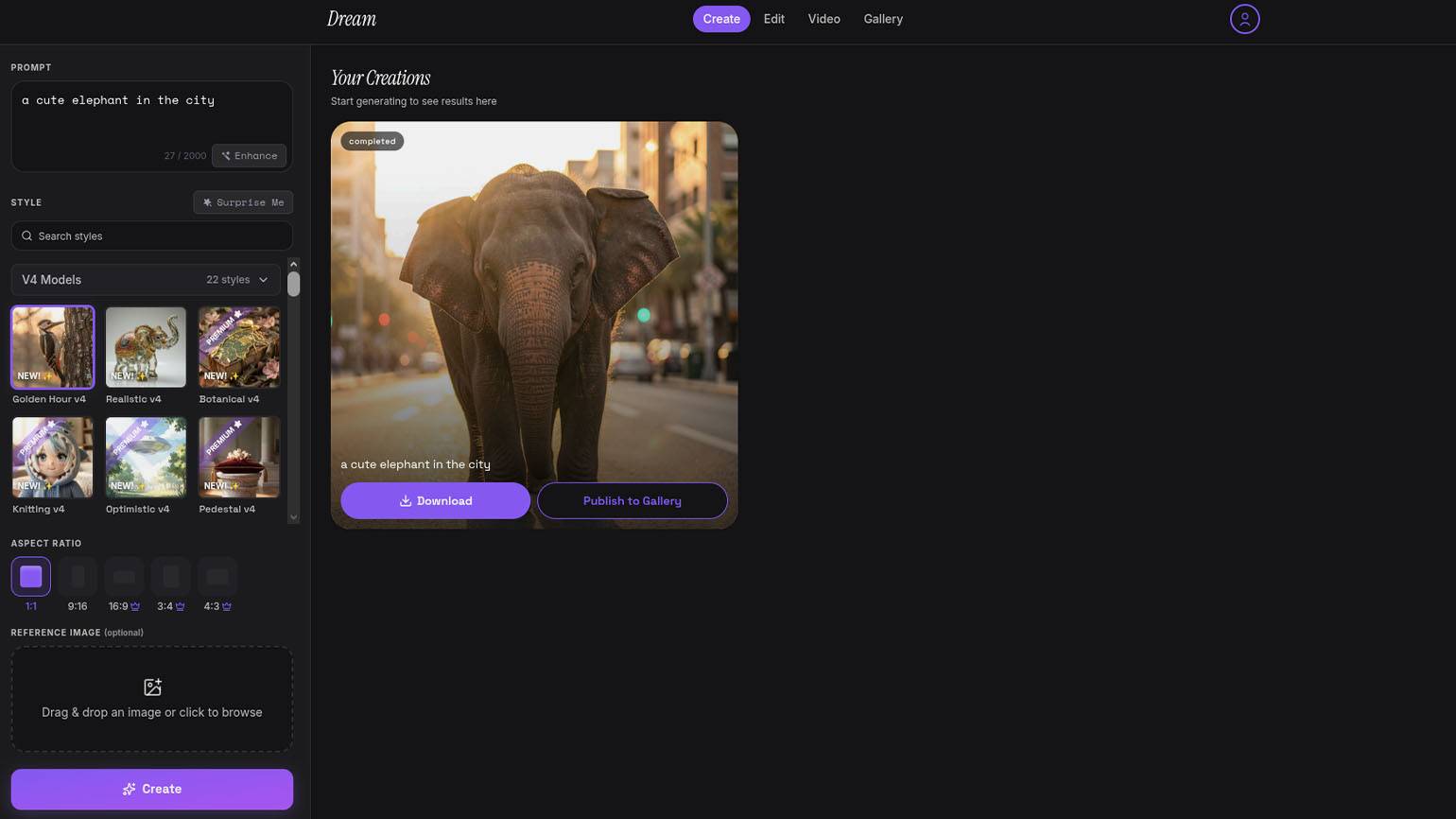The width and height of the screenshot is (1456, 819).
Task: Open the user profile icon
Action: coord(1244,19)
